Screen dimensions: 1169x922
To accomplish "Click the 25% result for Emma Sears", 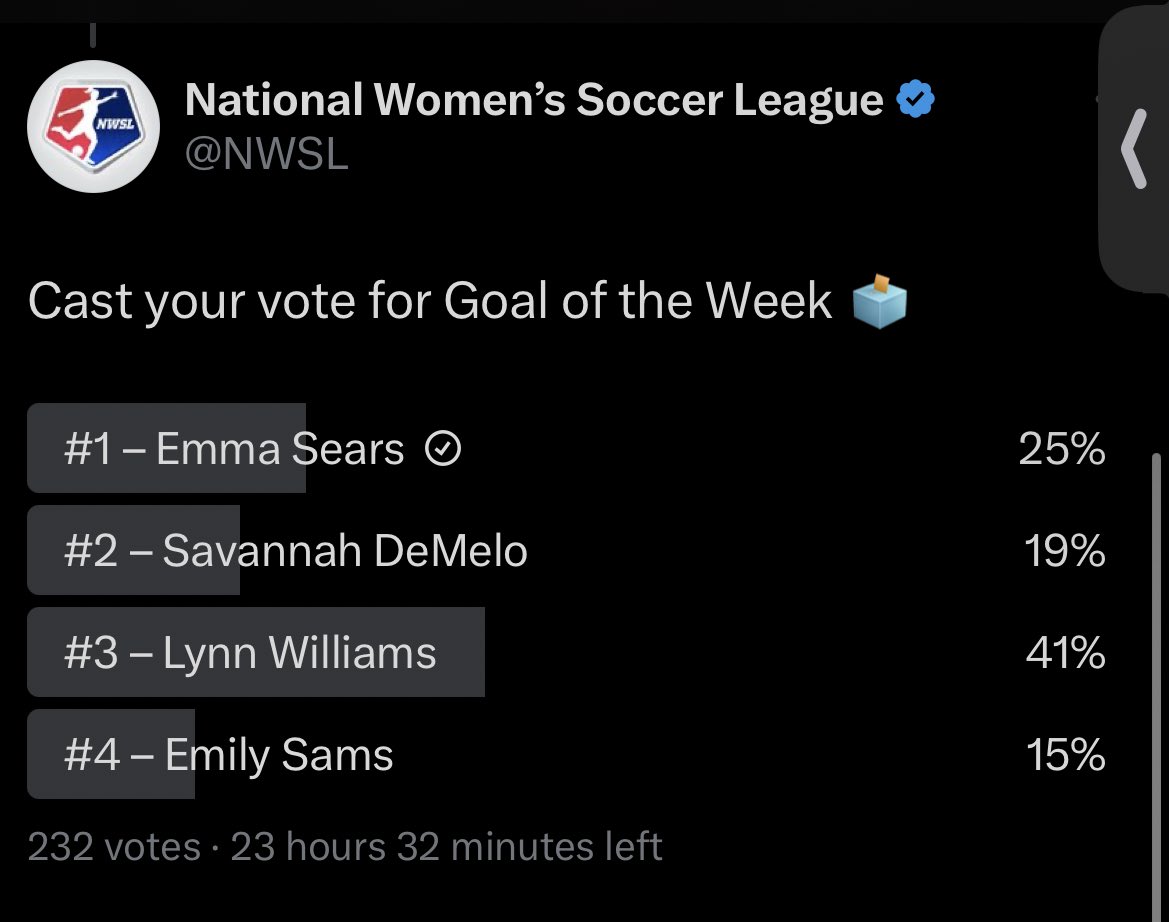I will [x=1061, y=450].
